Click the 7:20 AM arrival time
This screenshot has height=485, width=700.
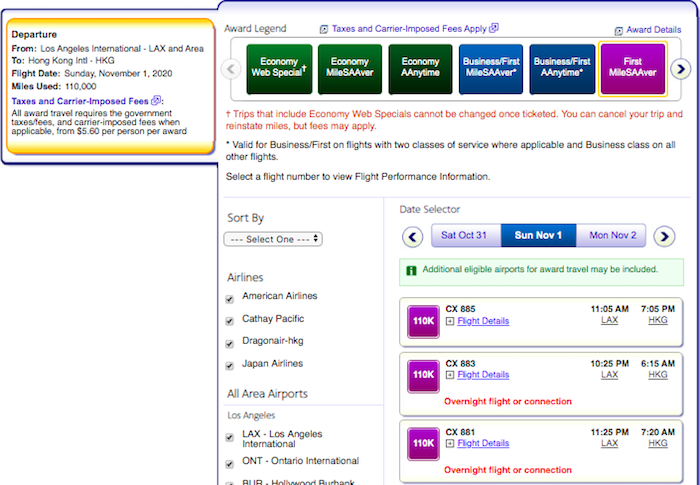click(658, 432)
